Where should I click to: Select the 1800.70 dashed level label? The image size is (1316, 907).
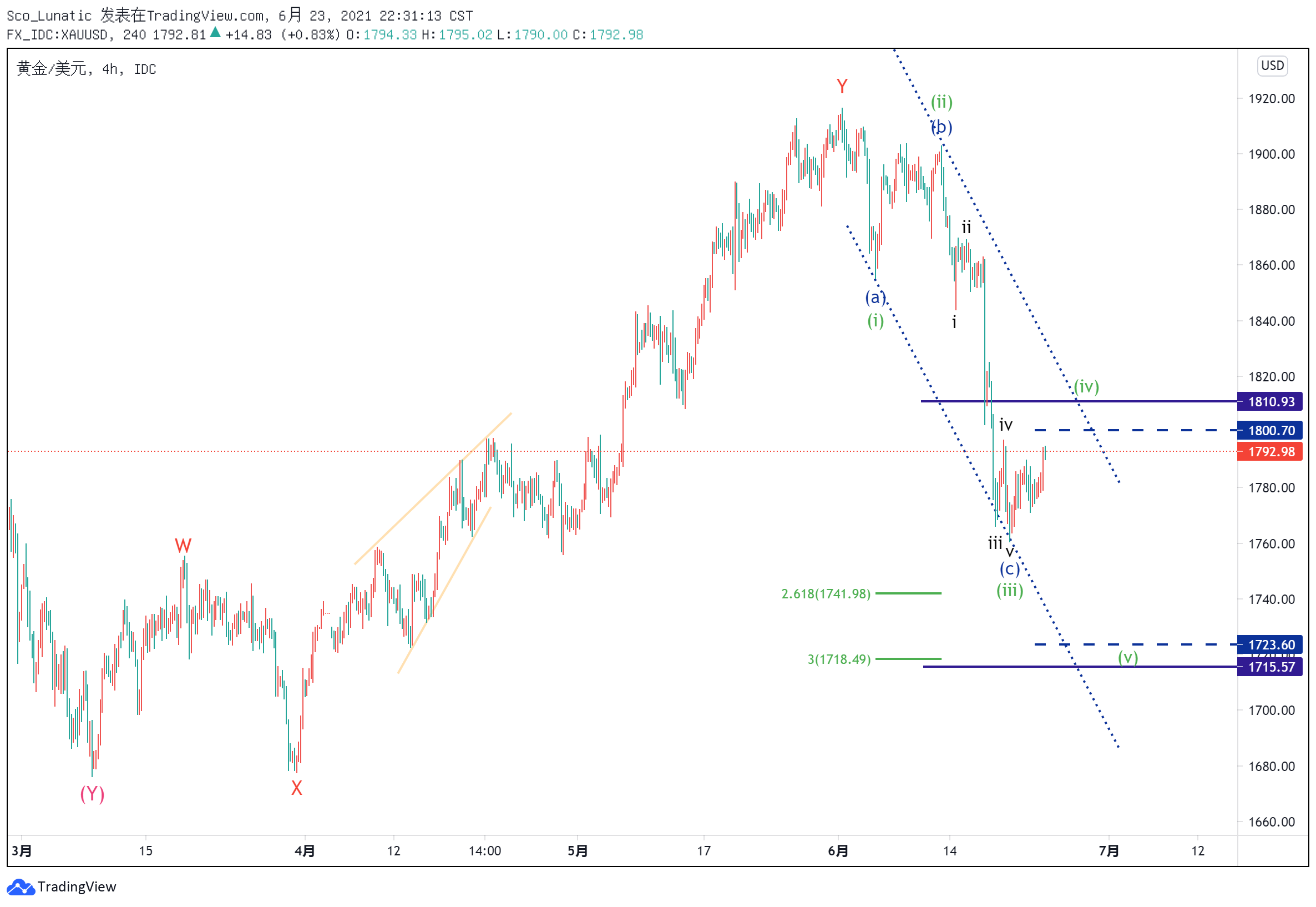click(x=1270, y=431)
